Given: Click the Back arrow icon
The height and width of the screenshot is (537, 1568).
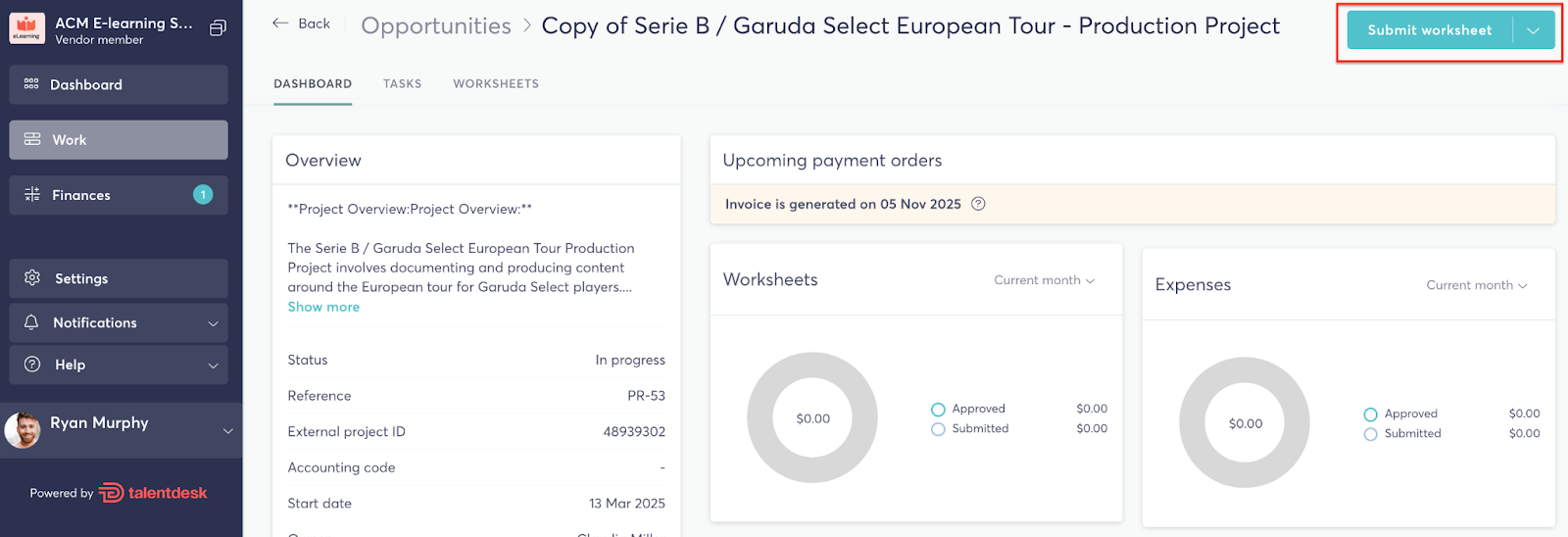Looking at the screenshot, I should 280,24.
